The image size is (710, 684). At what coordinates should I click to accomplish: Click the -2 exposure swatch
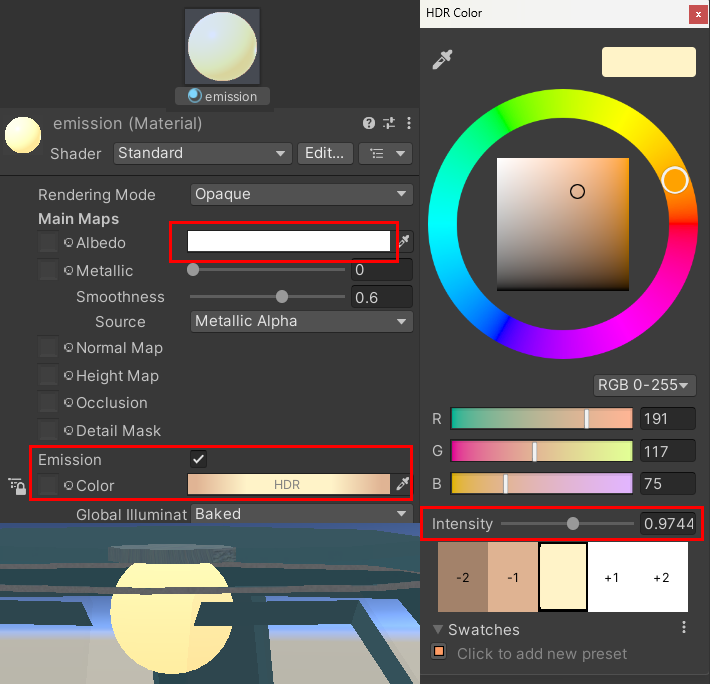point(462,578)
